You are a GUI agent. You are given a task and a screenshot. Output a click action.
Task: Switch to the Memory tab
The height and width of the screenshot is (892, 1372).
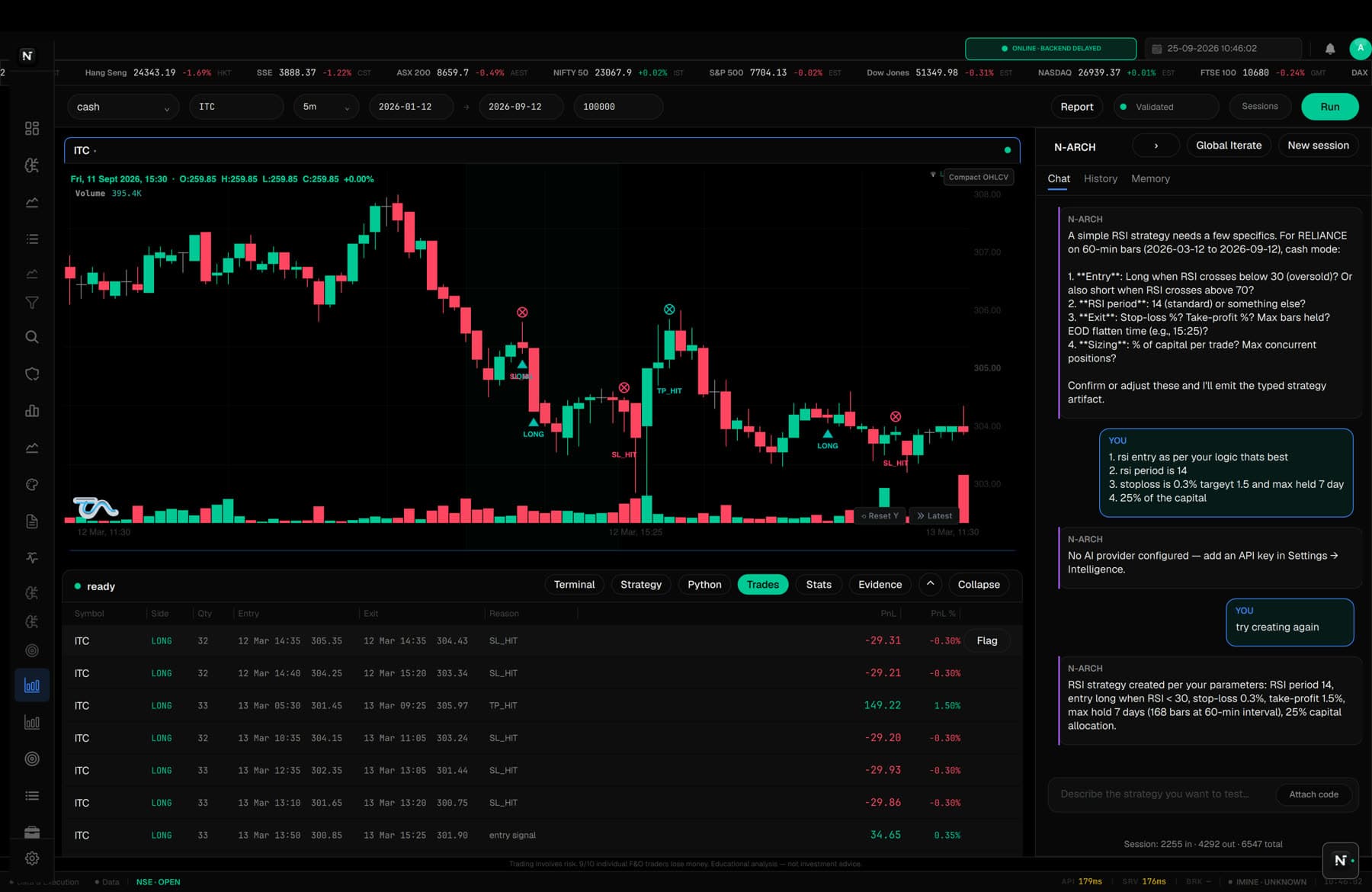point(1150,178)
